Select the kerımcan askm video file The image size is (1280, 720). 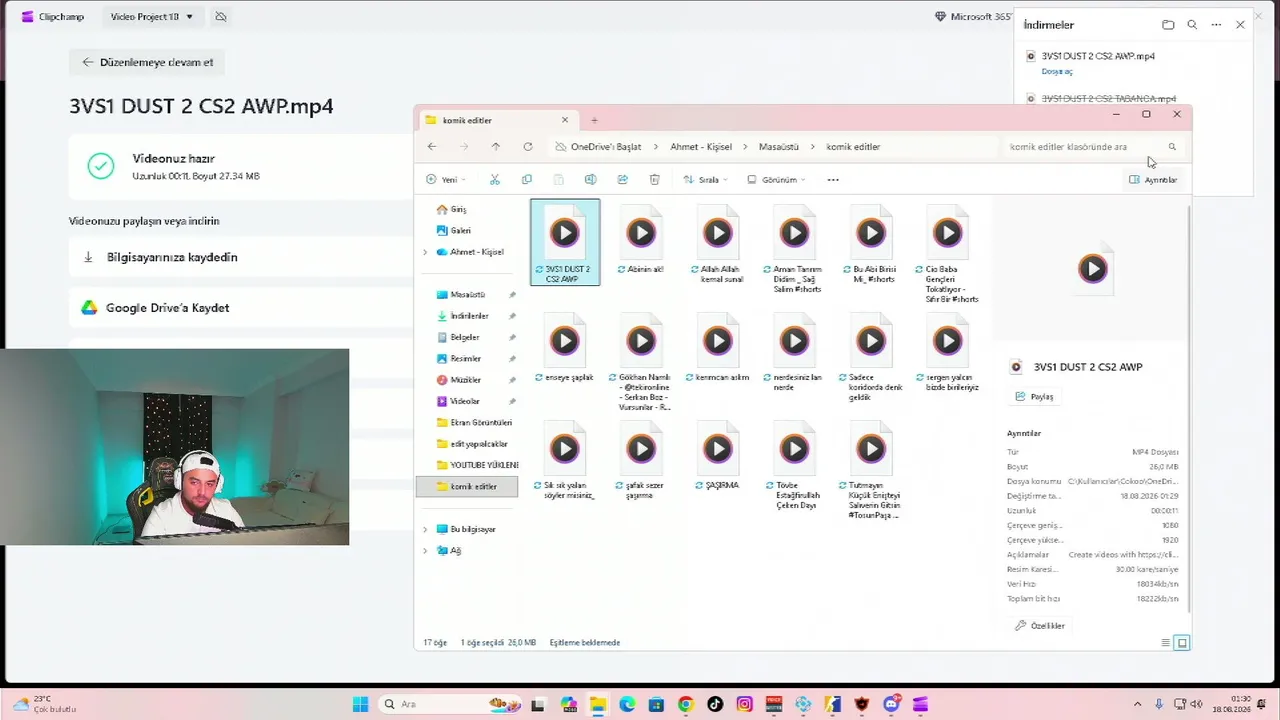pyautogui.click(x=718, y=348)
